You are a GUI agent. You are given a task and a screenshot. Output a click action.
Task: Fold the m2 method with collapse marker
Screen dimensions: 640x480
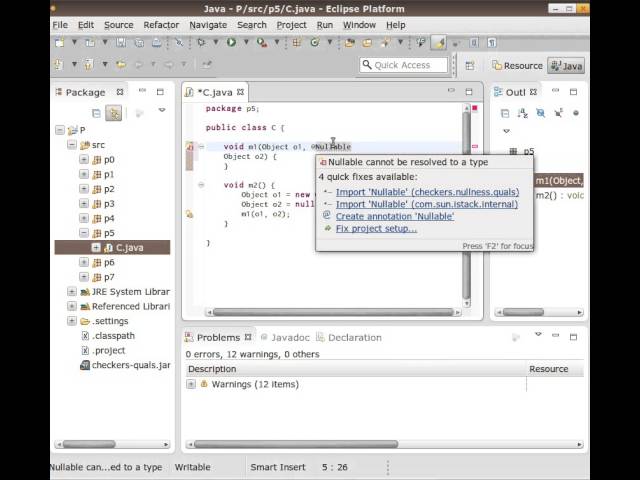tap(201, 185)
